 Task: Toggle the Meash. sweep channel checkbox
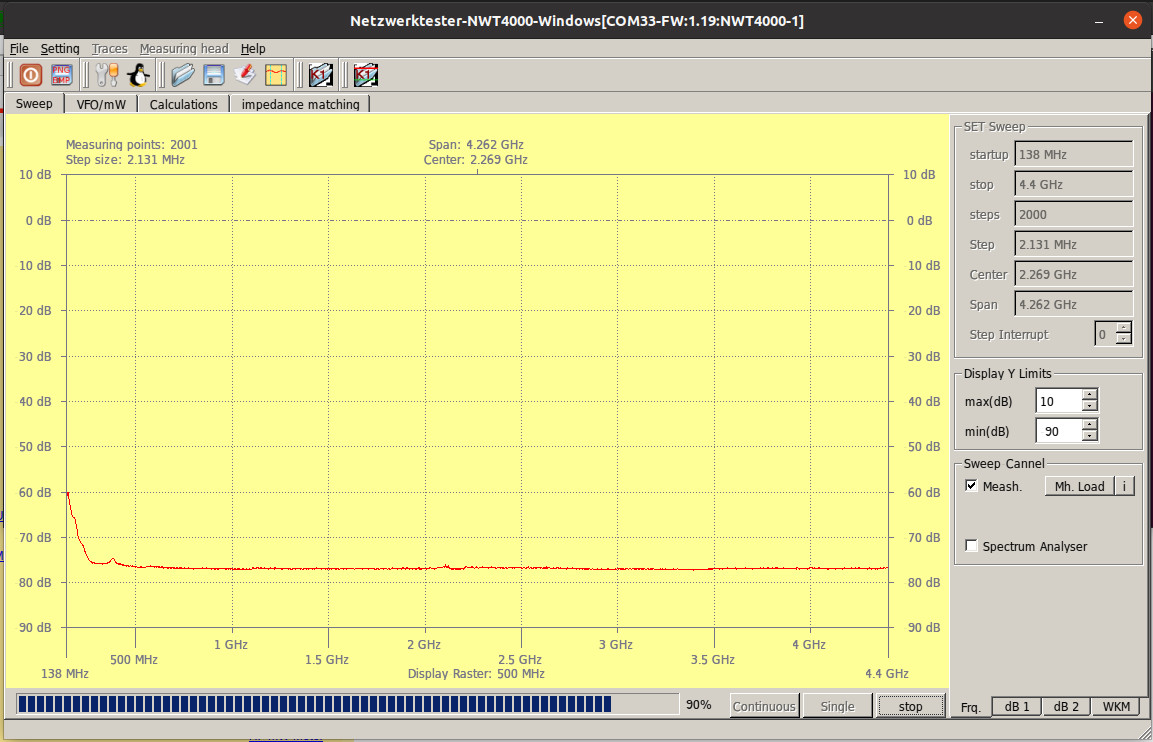point(971,486)
